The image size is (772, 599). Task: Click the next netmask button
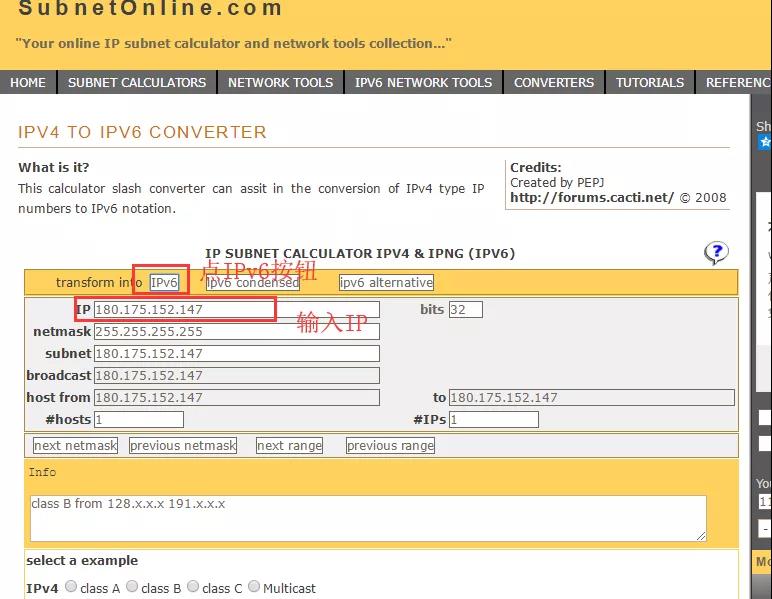(75, 446)
